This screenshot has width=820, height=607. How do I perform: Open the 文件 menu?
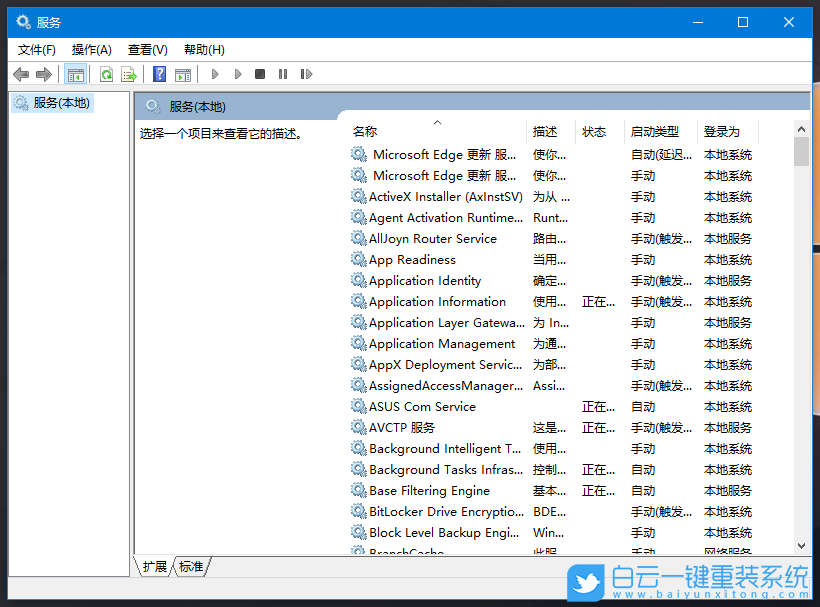coord(37,49)
